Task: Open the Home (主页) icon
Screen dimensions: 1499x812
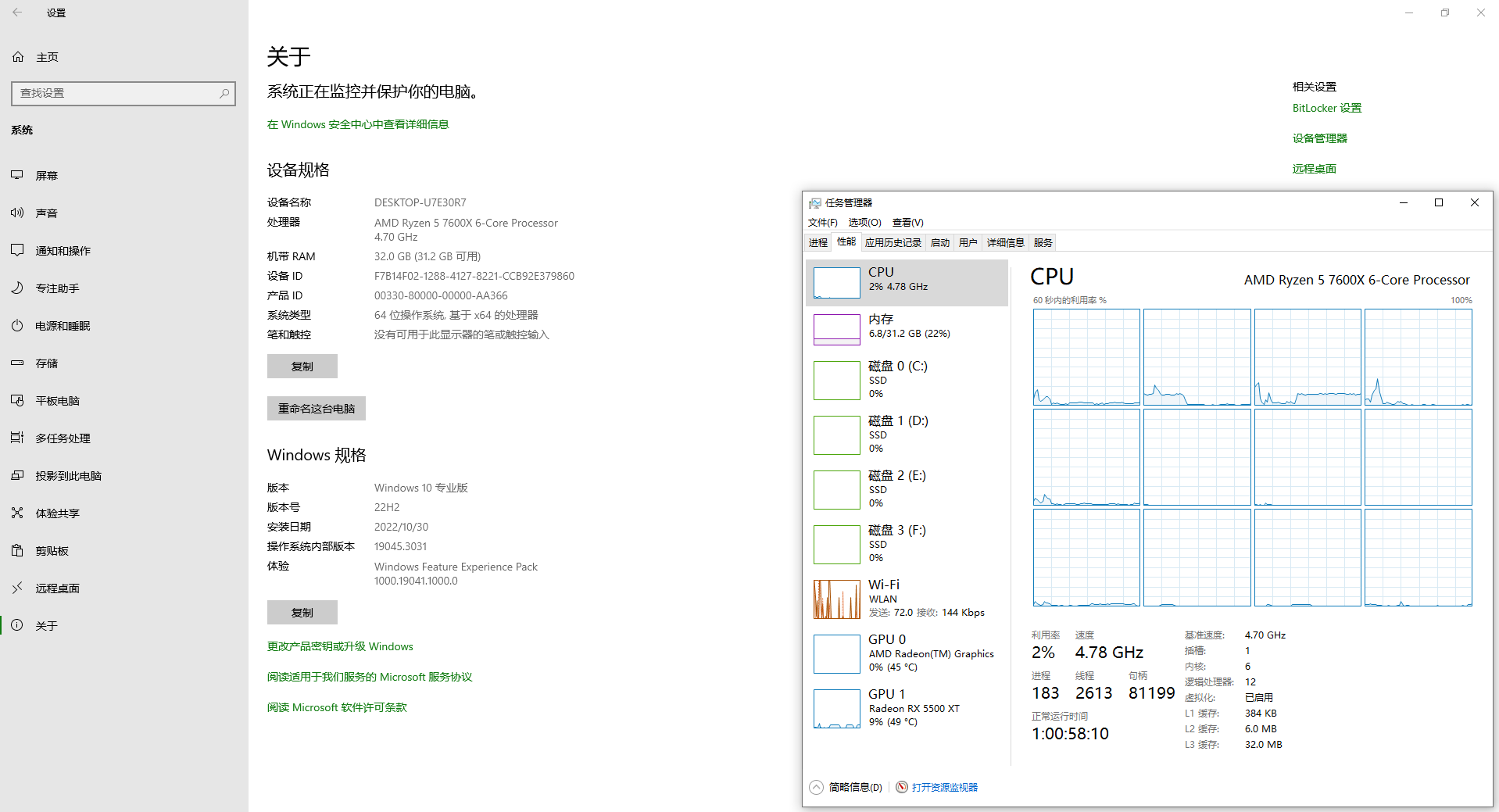Action: coord(18,57)
